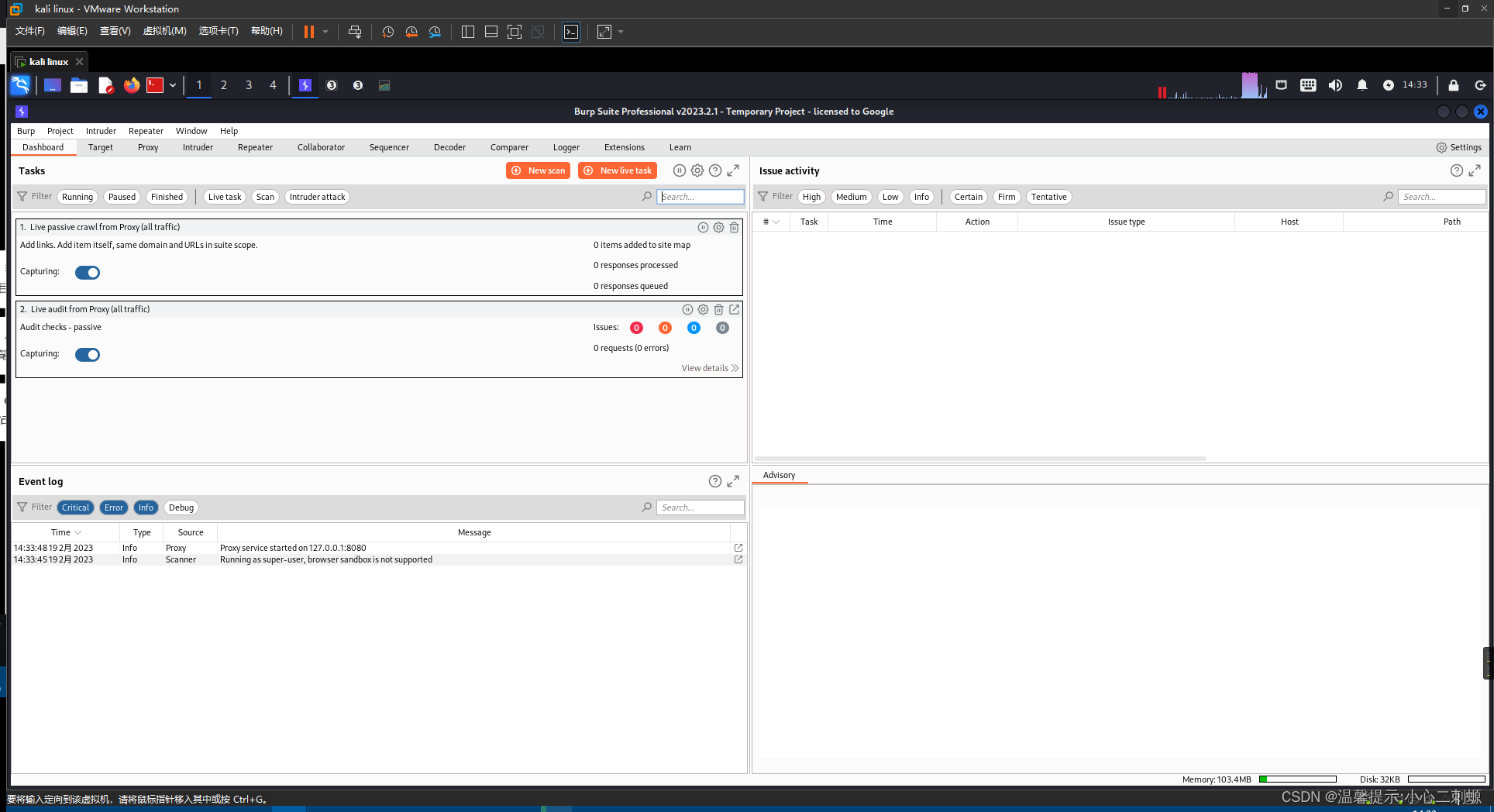The height and width of the screenshot is (812, 1494).
Task: Open Tasks panel help icon
Action: pos(715,170)
